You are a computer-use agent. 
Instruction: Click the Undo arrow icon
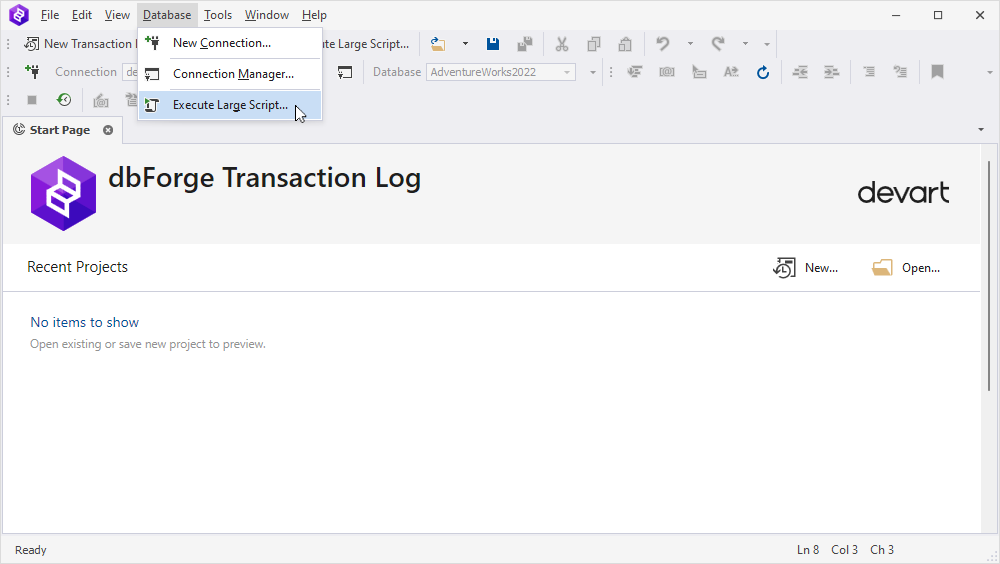(663, 44)
